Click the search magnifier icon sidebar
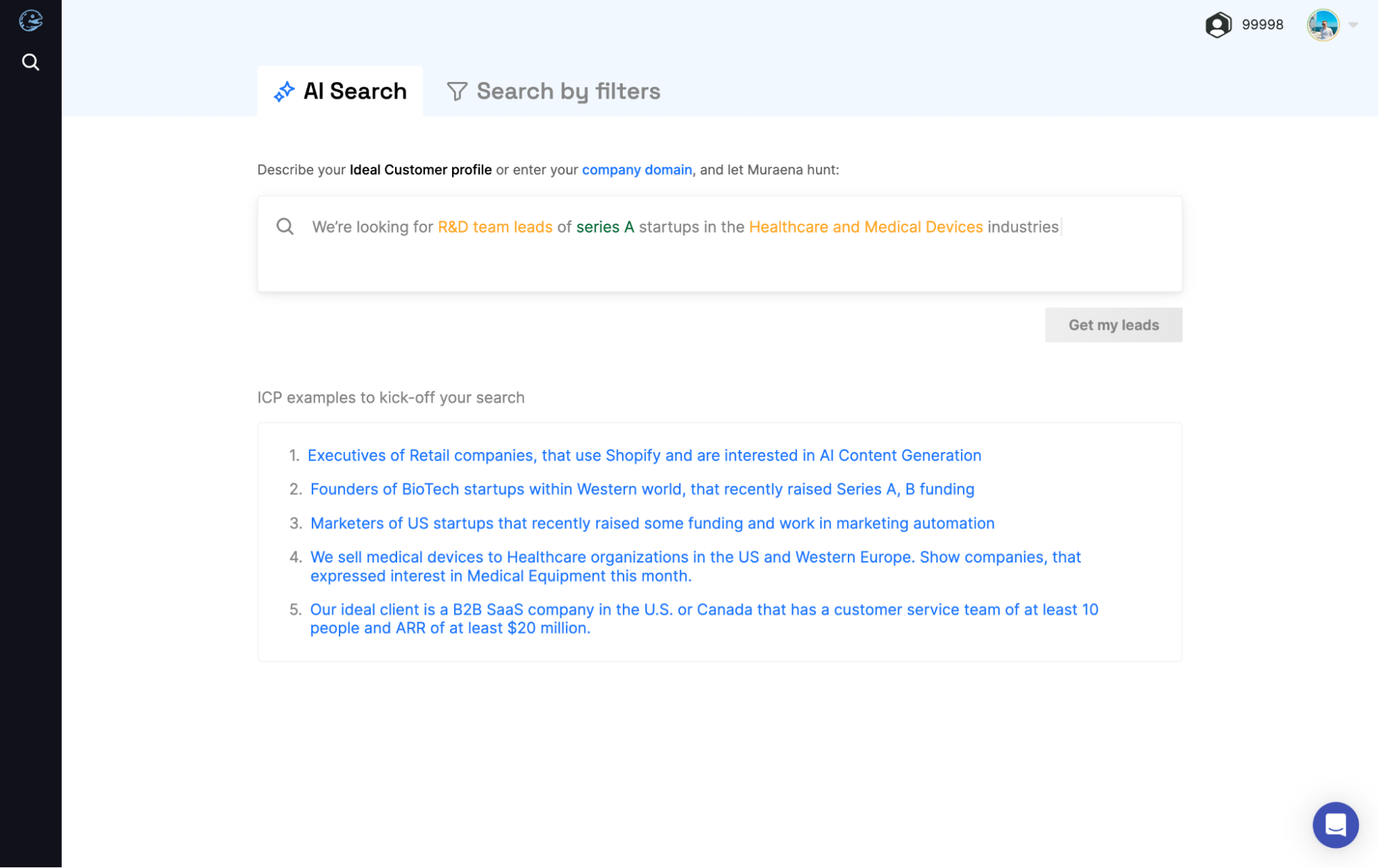The width and height of the screenshot is (1388, 868). (31, 62)
